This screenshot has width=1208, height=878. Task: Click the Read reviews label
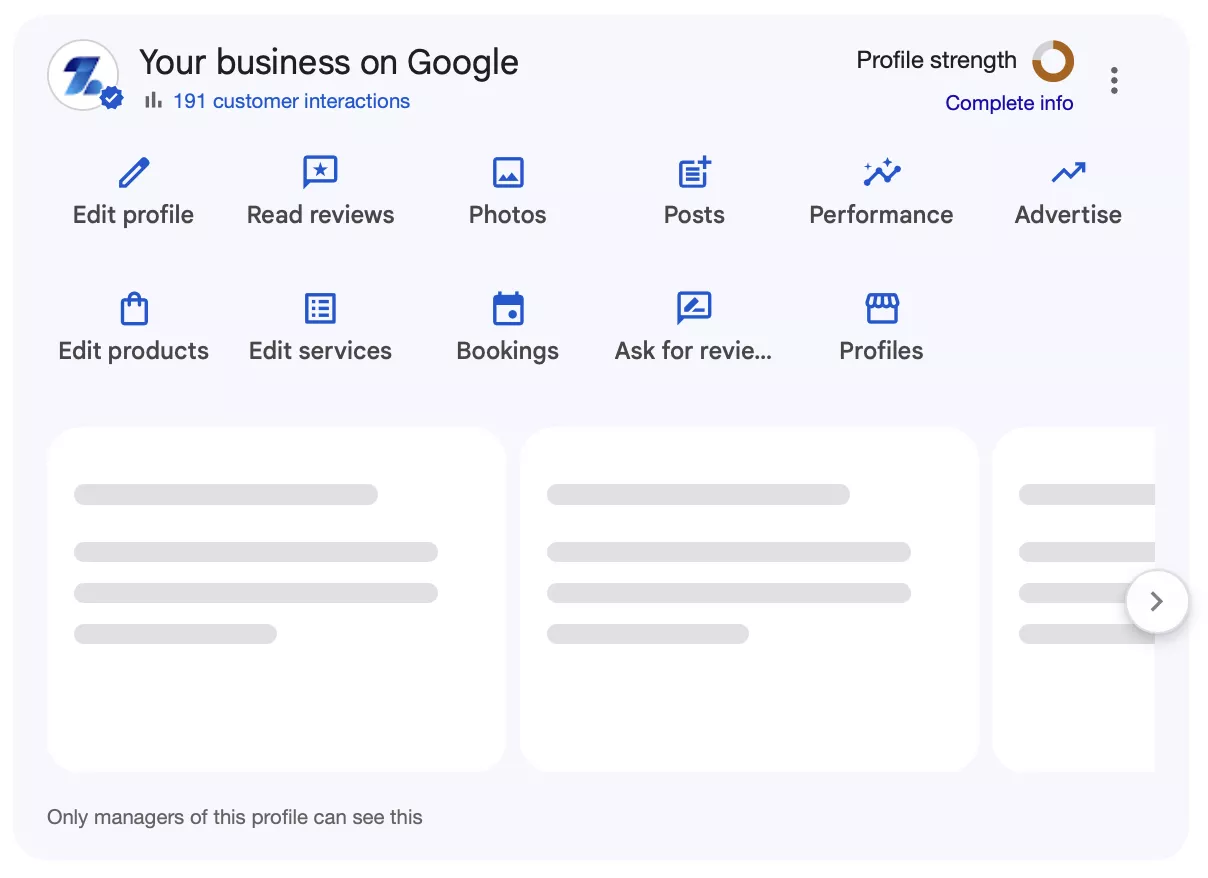coord(320,215)
